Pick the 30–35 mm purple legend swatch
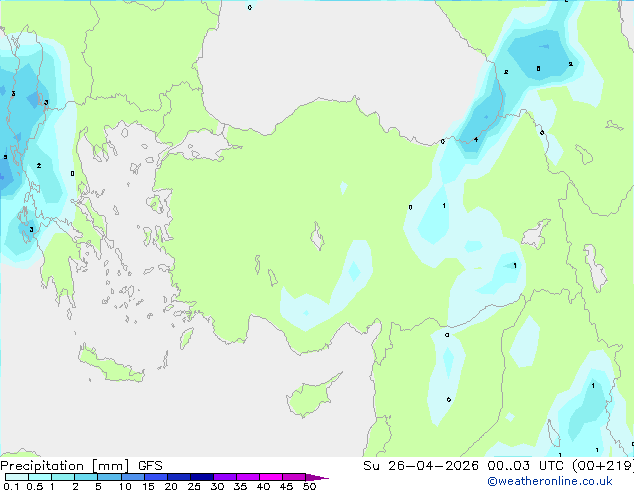634x490 pixels. (225, 477)
